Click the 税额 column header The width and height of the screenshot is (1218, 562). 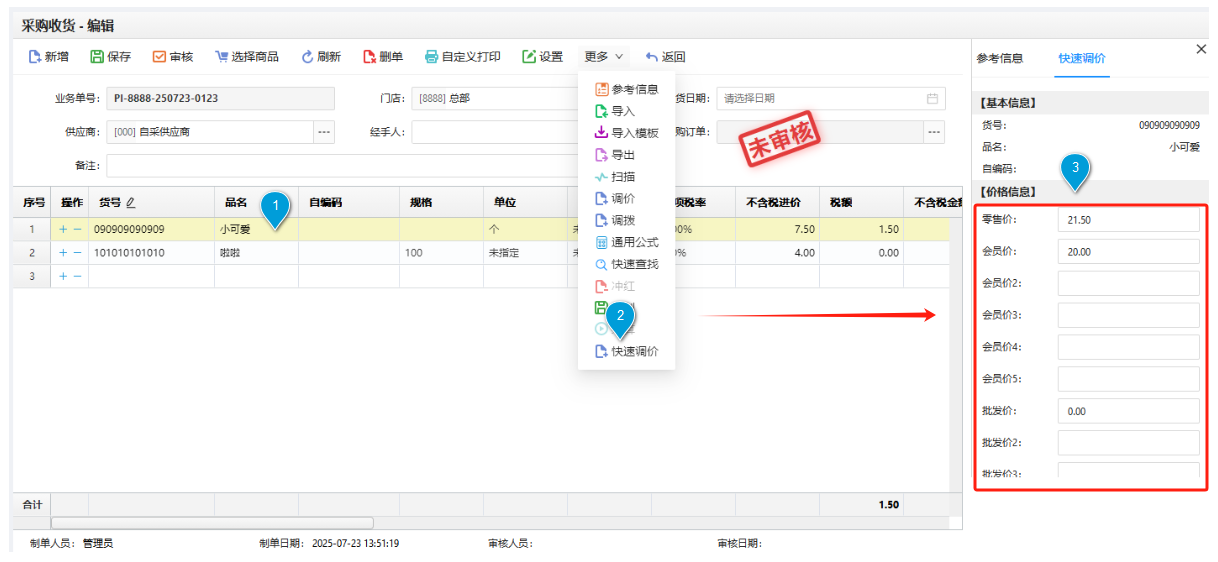click(862, 202)
